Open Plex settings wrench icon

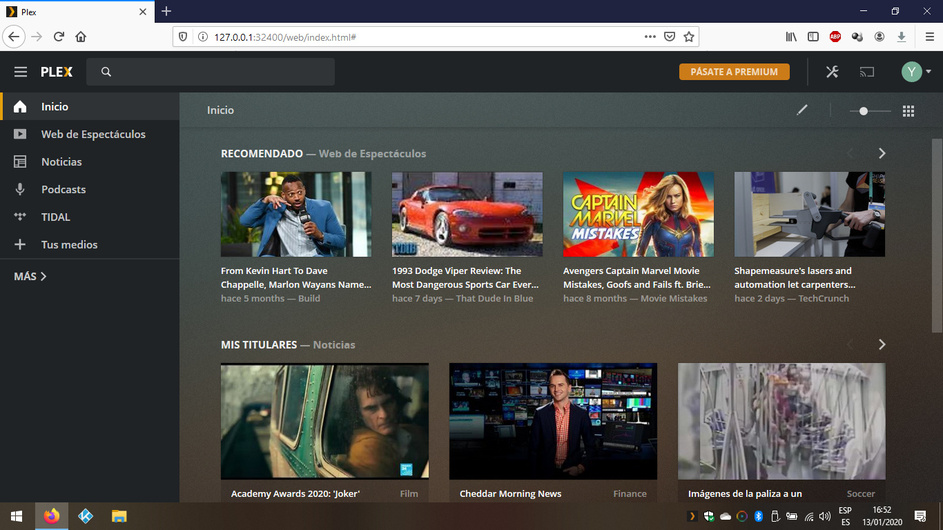click(832, 72)
